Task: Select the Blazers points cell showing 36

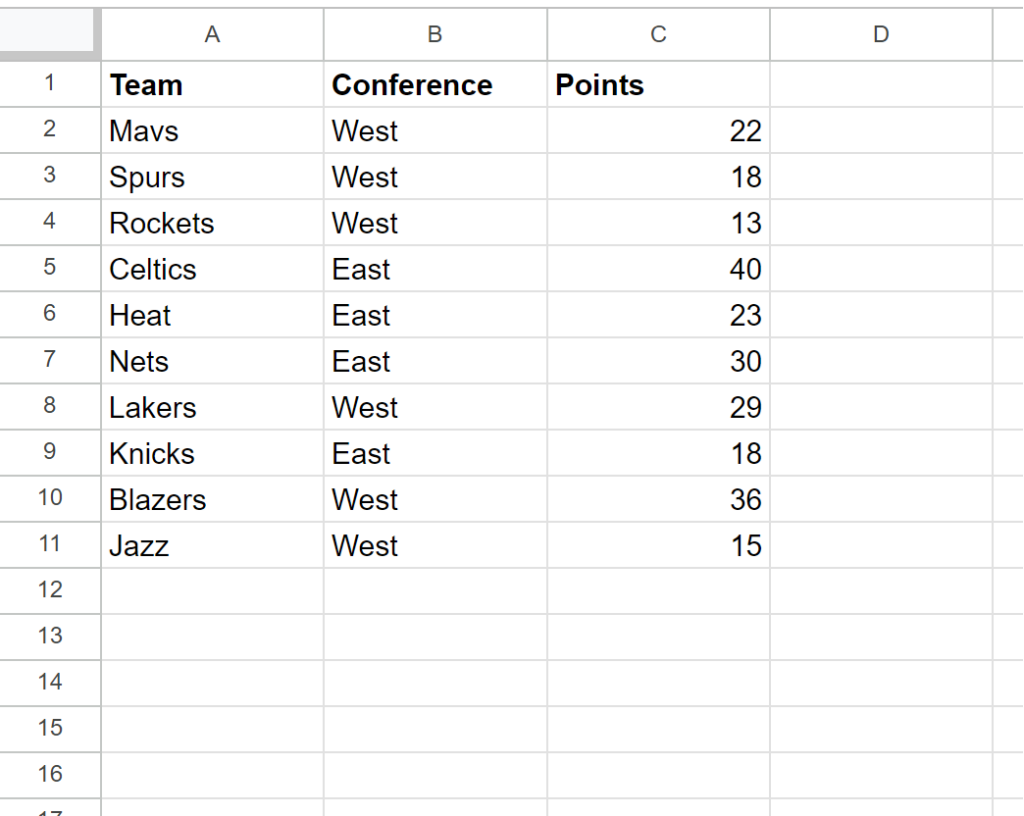Action: (x=658, y=499)
